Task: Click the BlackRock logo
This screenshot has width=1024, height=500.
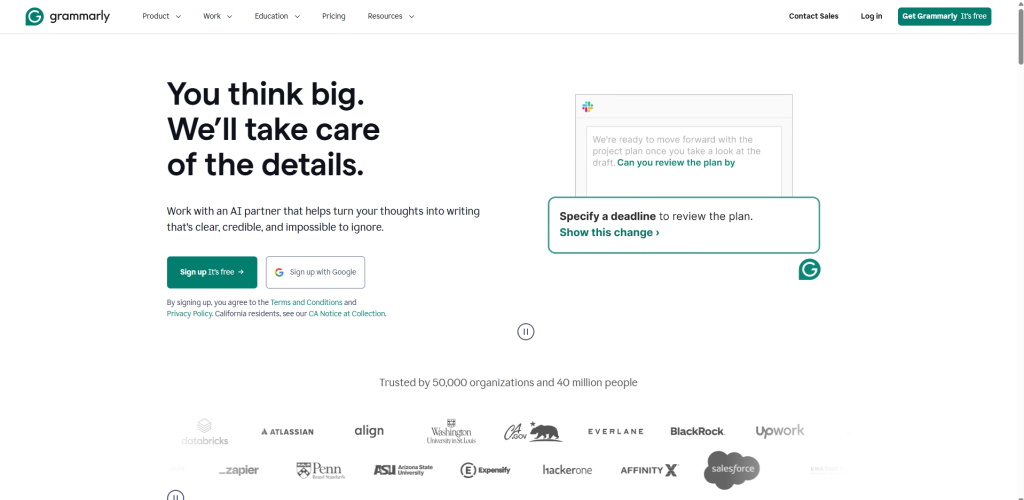Action: tap(697, 431)
